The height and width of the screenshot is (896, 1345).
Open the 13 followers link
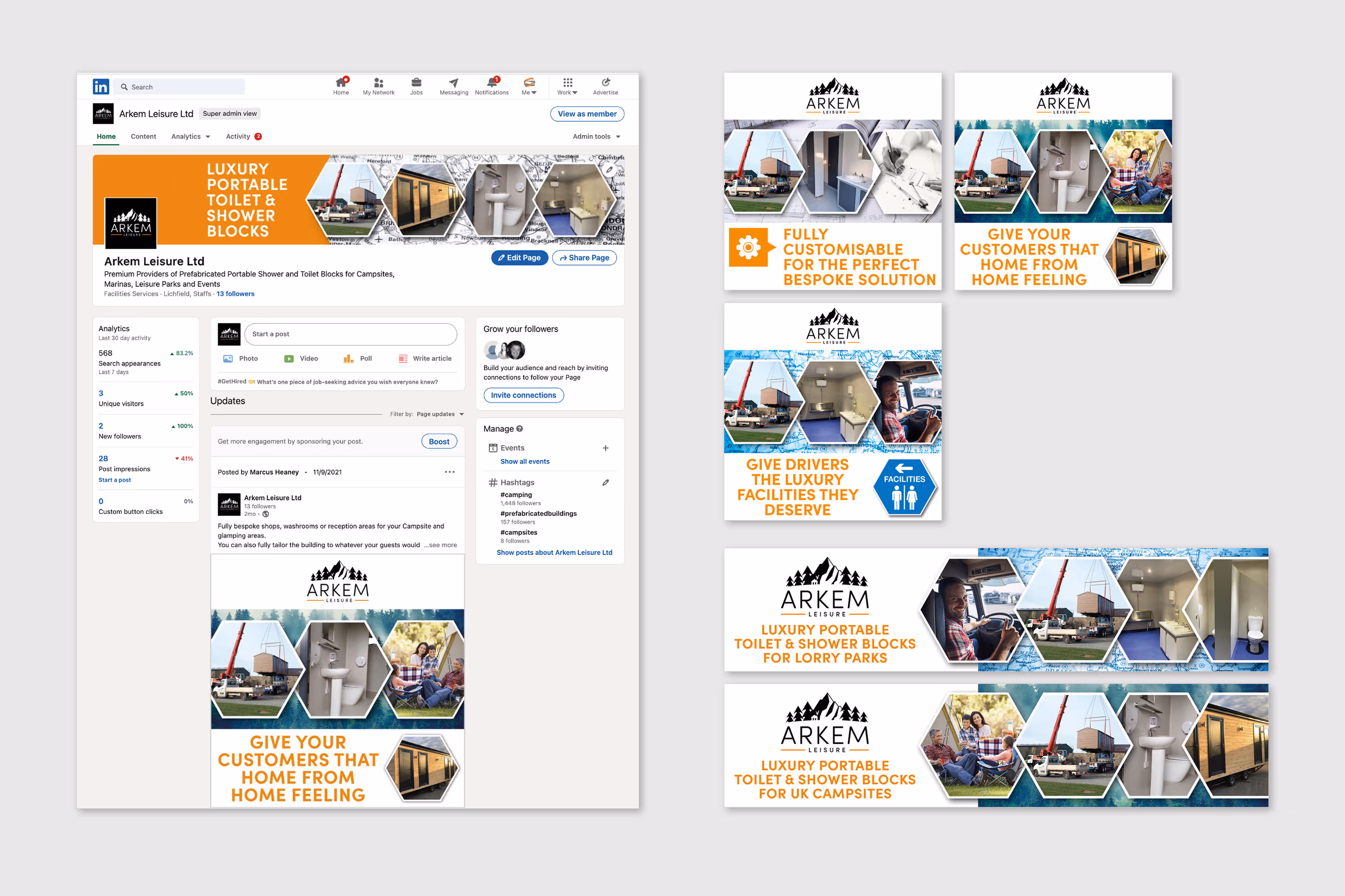tap(235, 294)
